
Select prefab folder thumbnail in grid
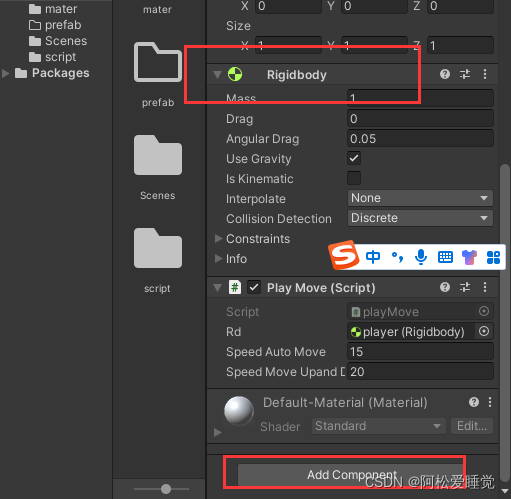[x=158, y=62]
